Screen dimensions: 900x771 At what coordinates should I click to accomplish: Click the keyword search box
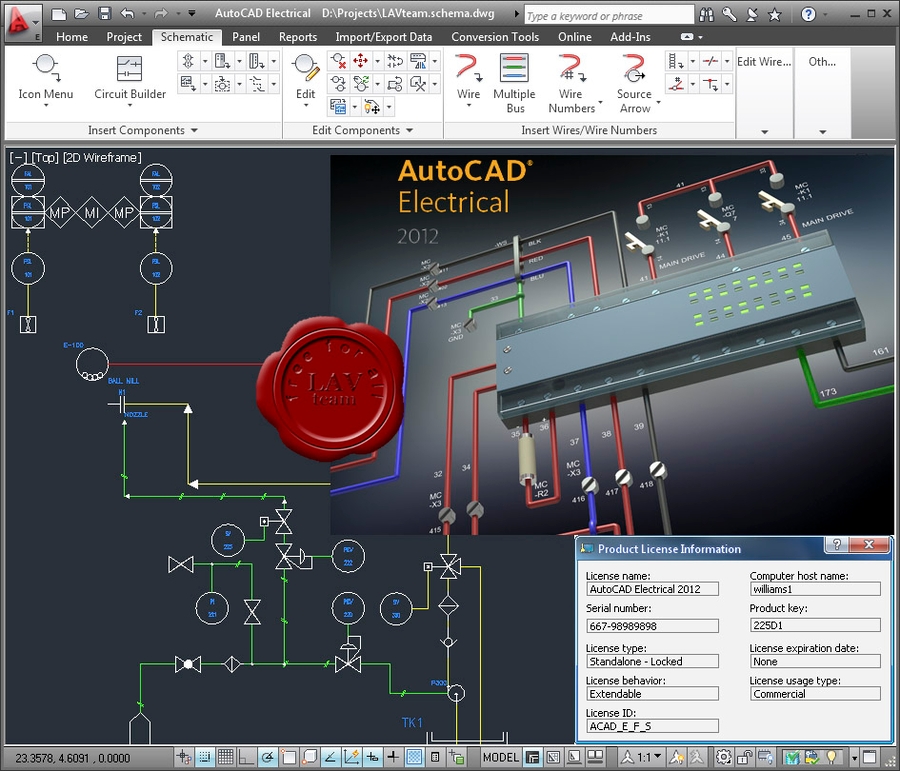coord(608,16)
